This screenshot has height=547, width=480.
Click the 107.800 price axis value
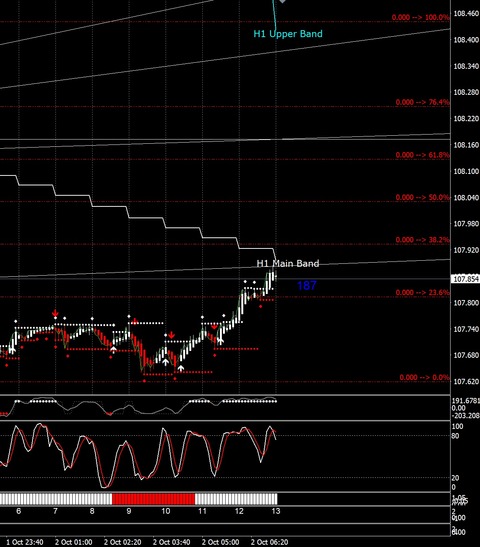click(x=466, y=302)
